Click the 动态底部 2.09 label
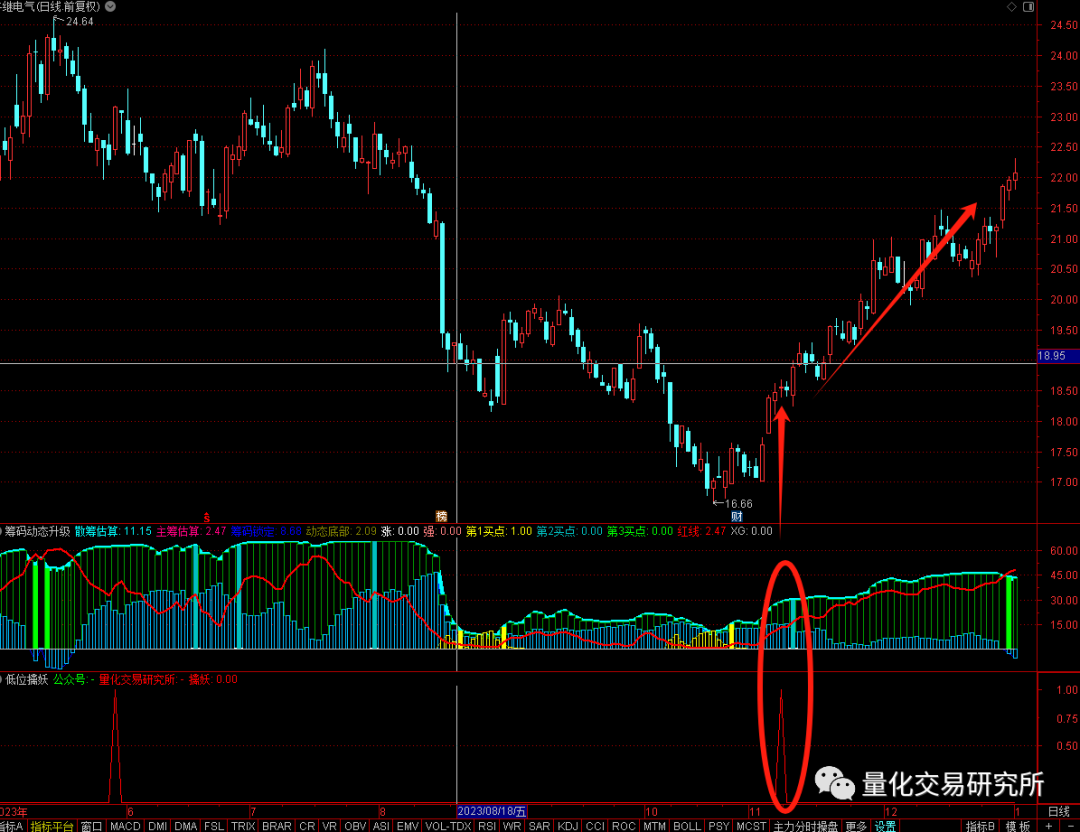This screenshot has width=1080, height=832. (341, 531)
